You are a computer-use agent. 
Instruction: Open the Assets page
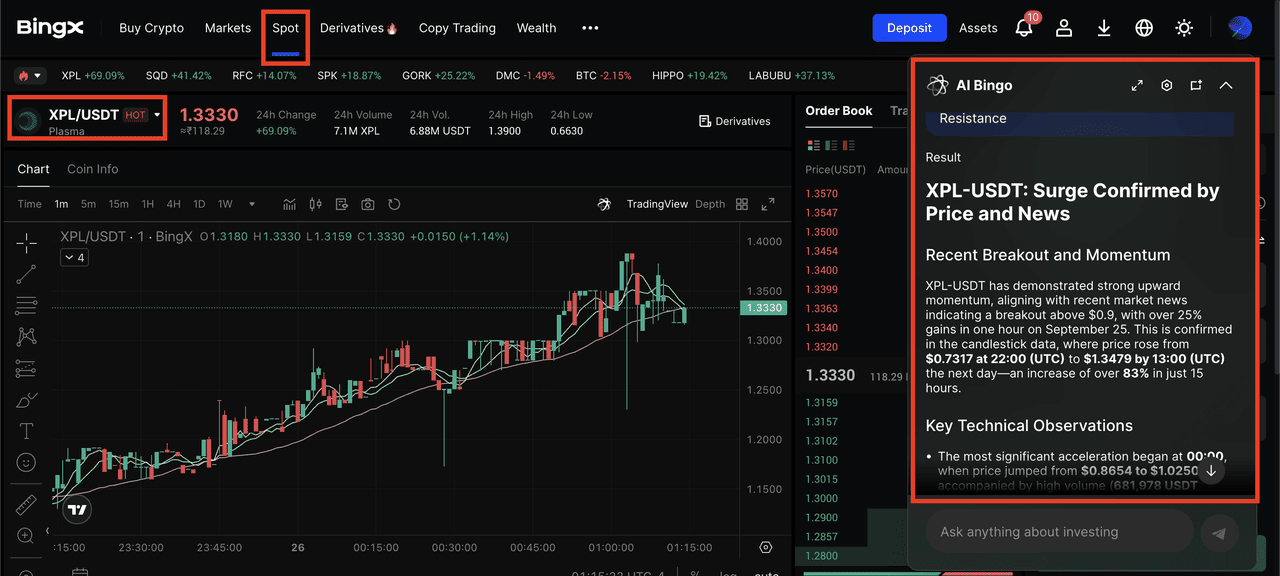pyautogui.click(x=978, y=28)
